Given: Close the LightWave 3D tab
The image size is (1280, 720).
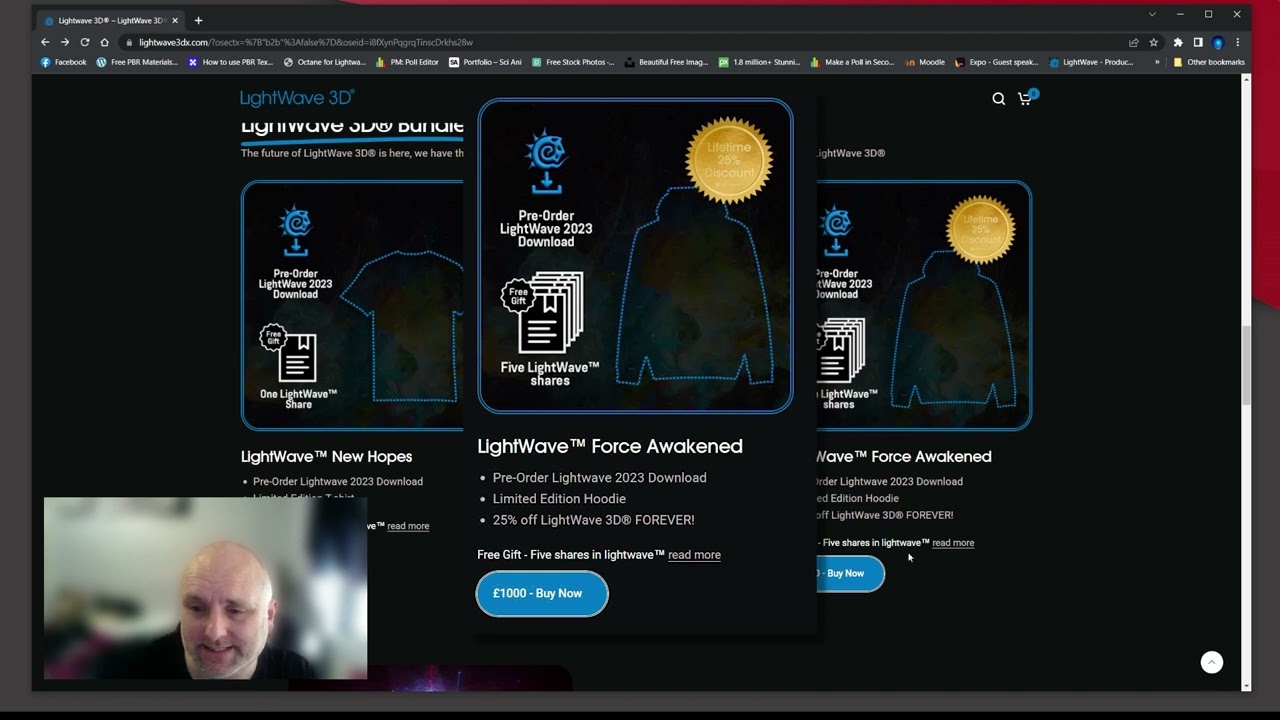Looking at the screenshot, I should point(175,20).
